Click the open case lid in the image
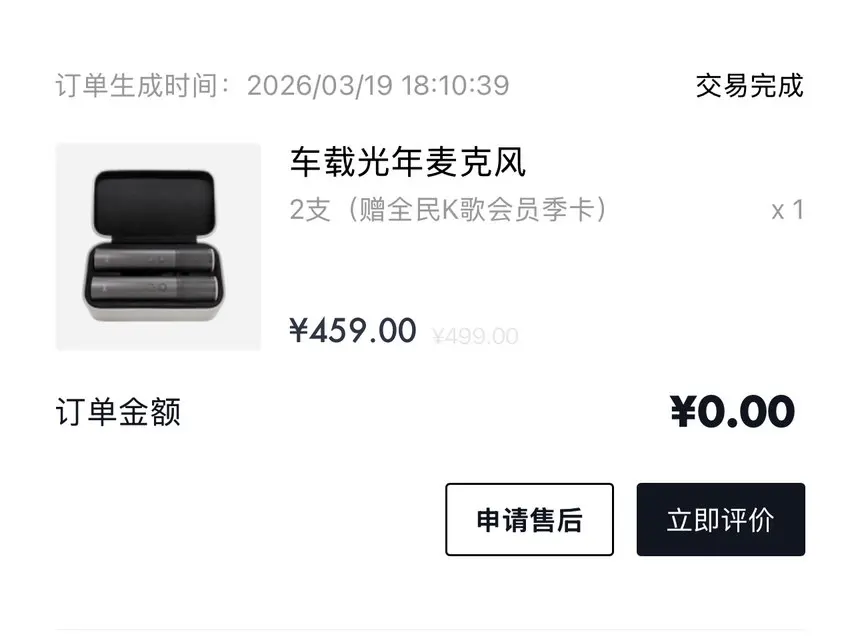Screen dimensions: 860x644 (154, 204)
